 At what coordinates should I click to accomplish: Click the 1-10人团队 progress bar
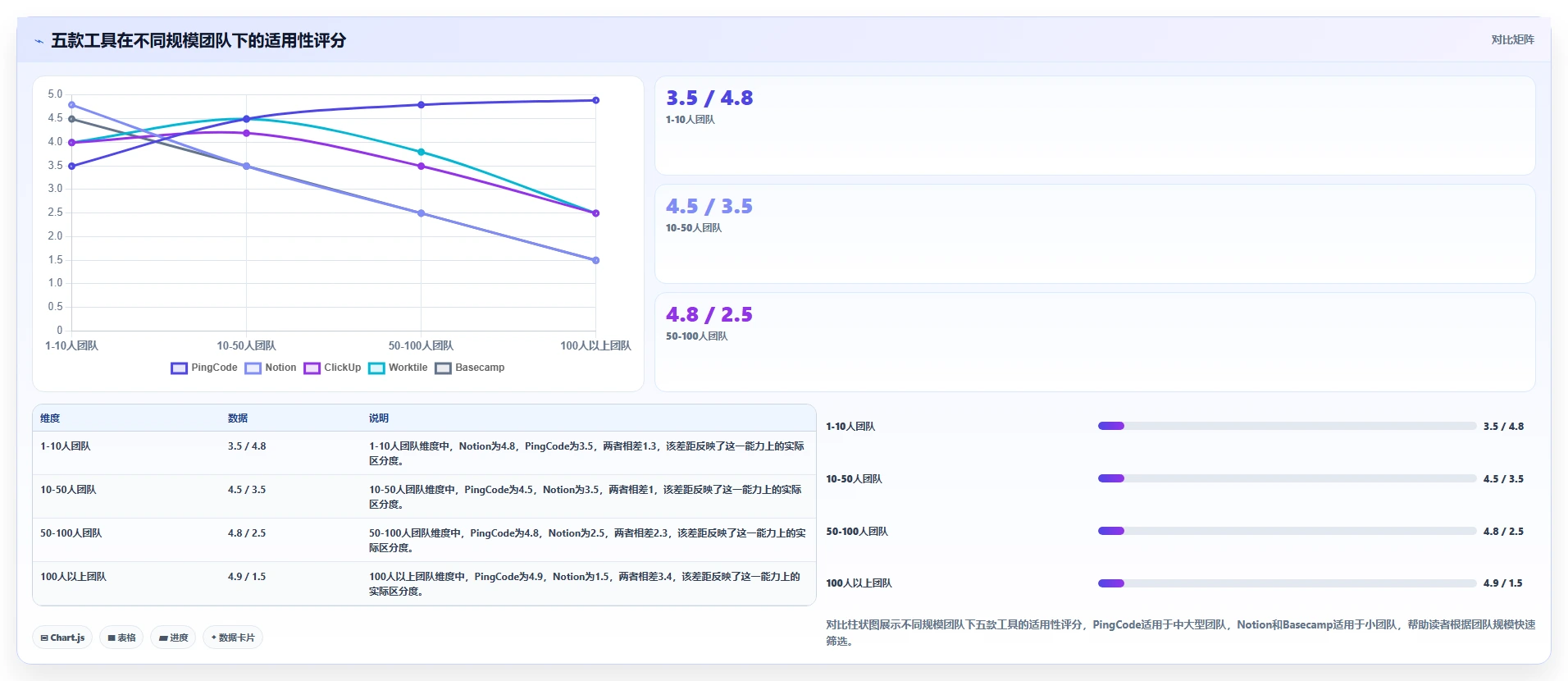[x=1287, y=426]
